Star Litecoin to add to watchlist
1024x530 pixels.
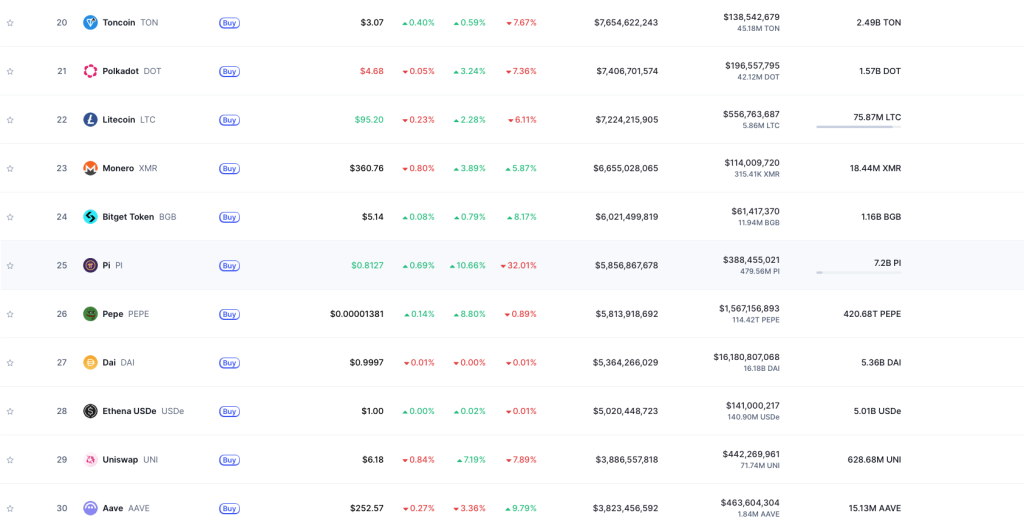[10, 120]
